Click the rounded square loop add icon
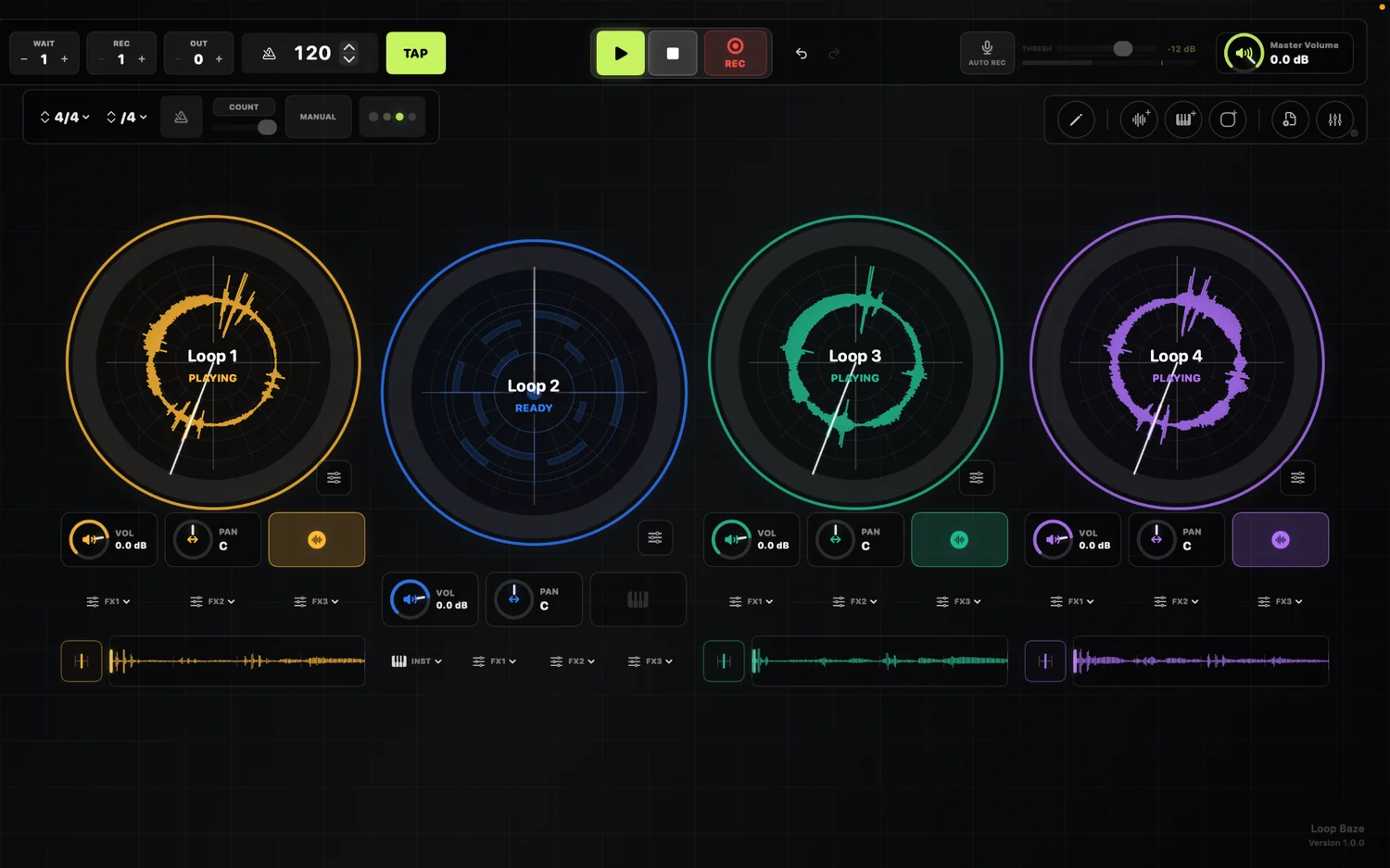 [x=1228, y=120]
